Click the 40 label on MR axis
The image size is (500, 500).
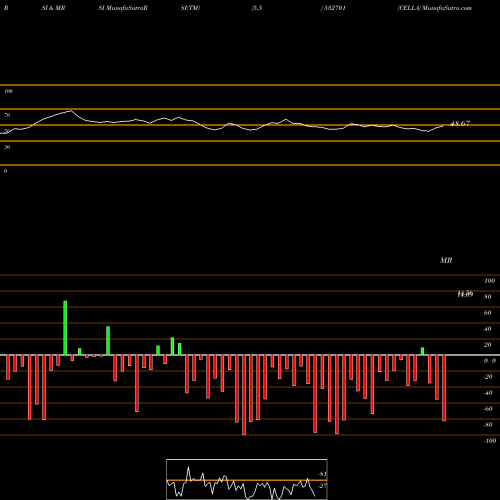(488, 329)
